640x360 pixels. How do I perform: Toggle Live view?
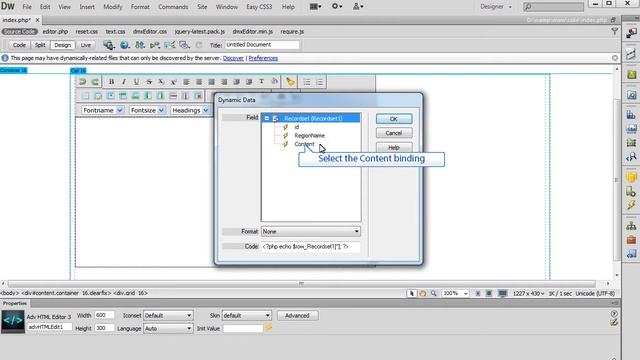click(x=86, y=45)
